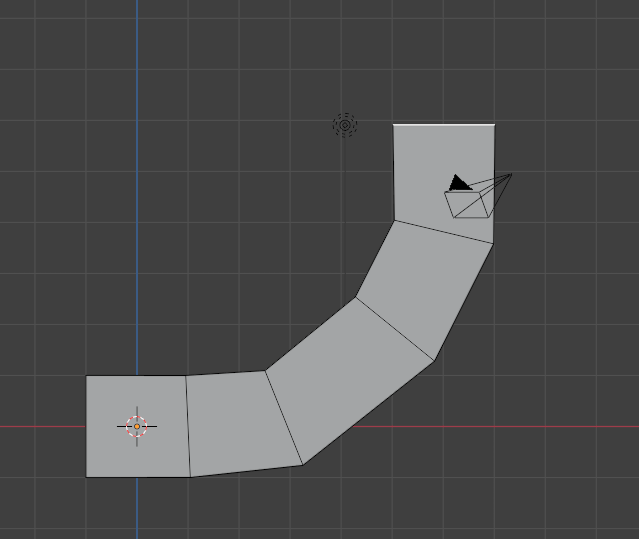639x539 pixels.
Task: Click the camera's black up-direction triangle
Action: [x=459, y=183]
